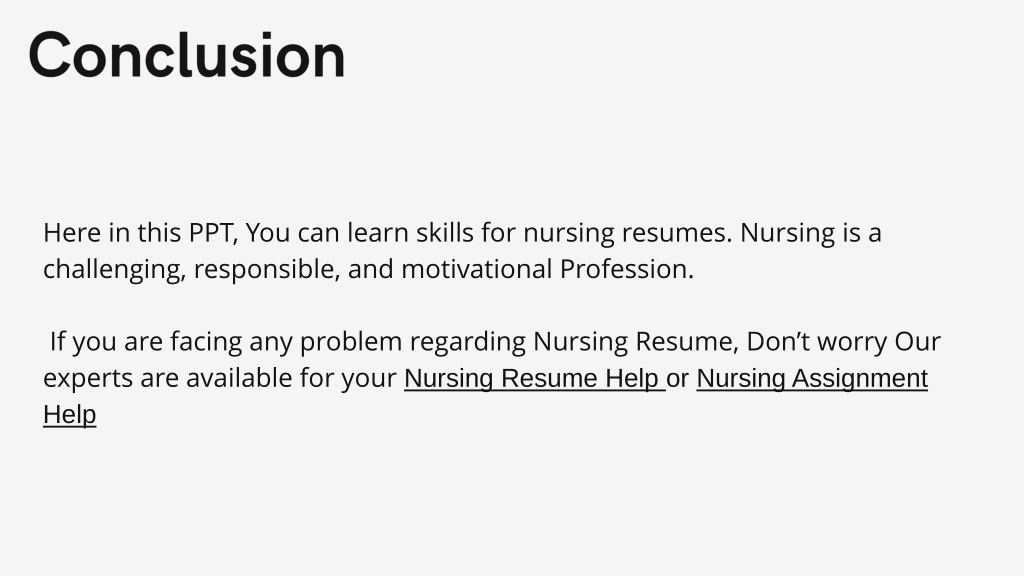The width and height of the screenshot is (1024, 576).
Task: Select the word challenging in the body text
Action: [x=114, y=270]
